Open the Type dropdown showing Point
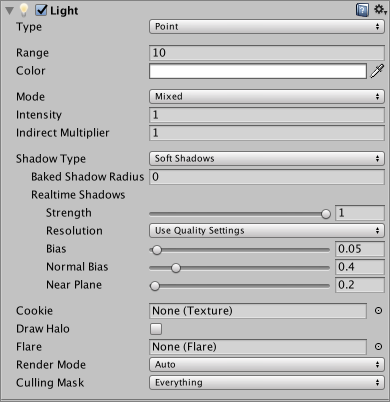The height and width of the screenshot is (402, 390). [x=267, y=27]
